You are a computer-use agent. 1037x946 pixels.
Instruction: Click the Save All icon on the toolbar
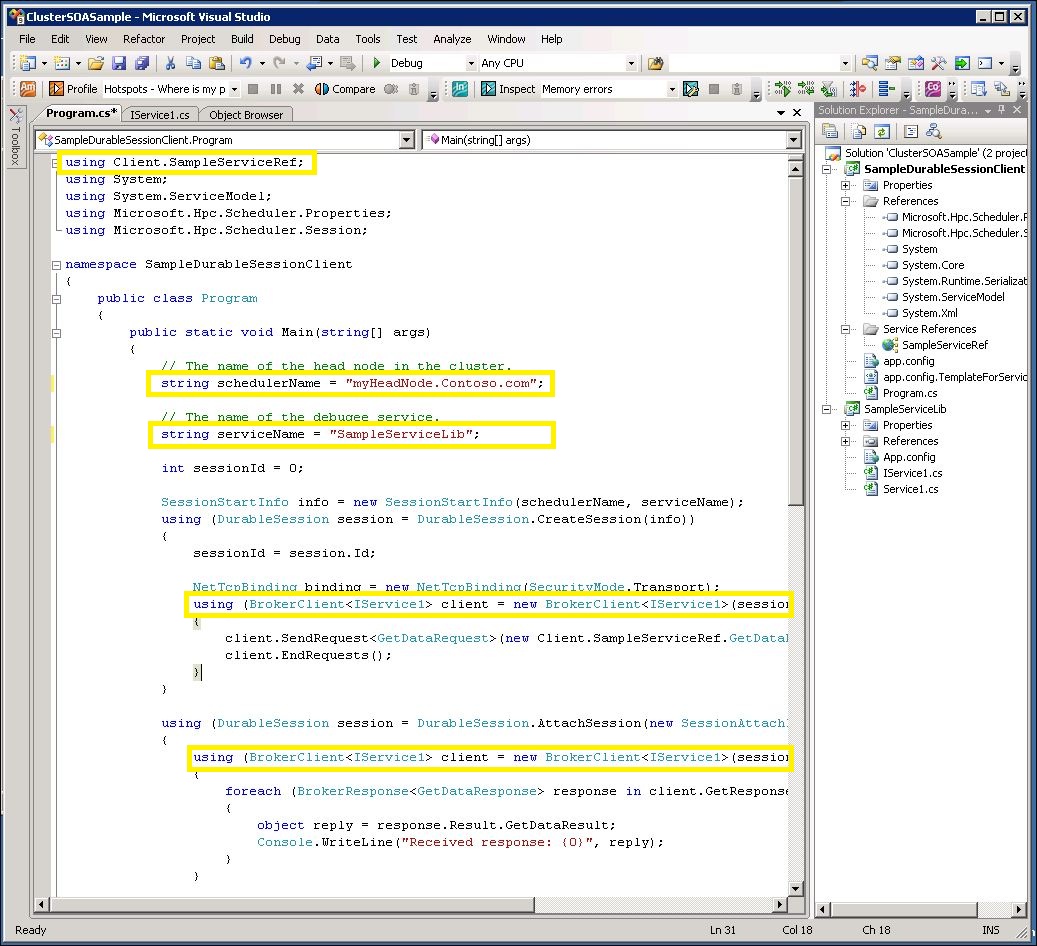[143, 62]
